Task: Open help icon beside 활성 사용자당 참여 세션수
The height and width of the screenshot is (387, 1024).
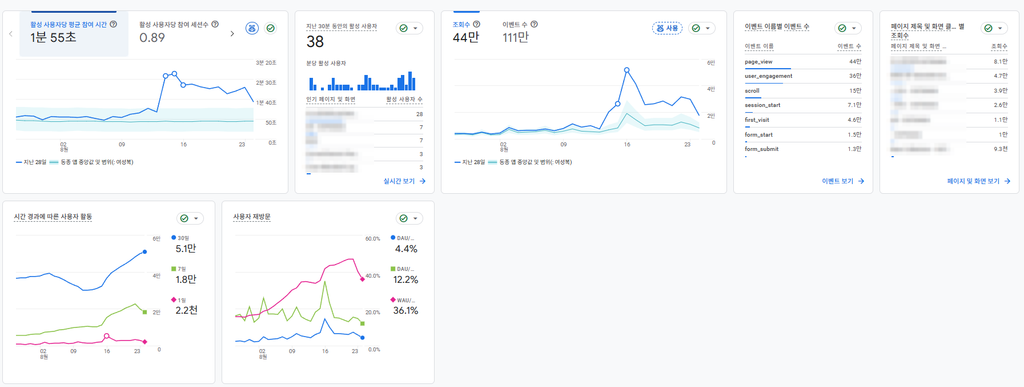Action: (x=215, y=24)
